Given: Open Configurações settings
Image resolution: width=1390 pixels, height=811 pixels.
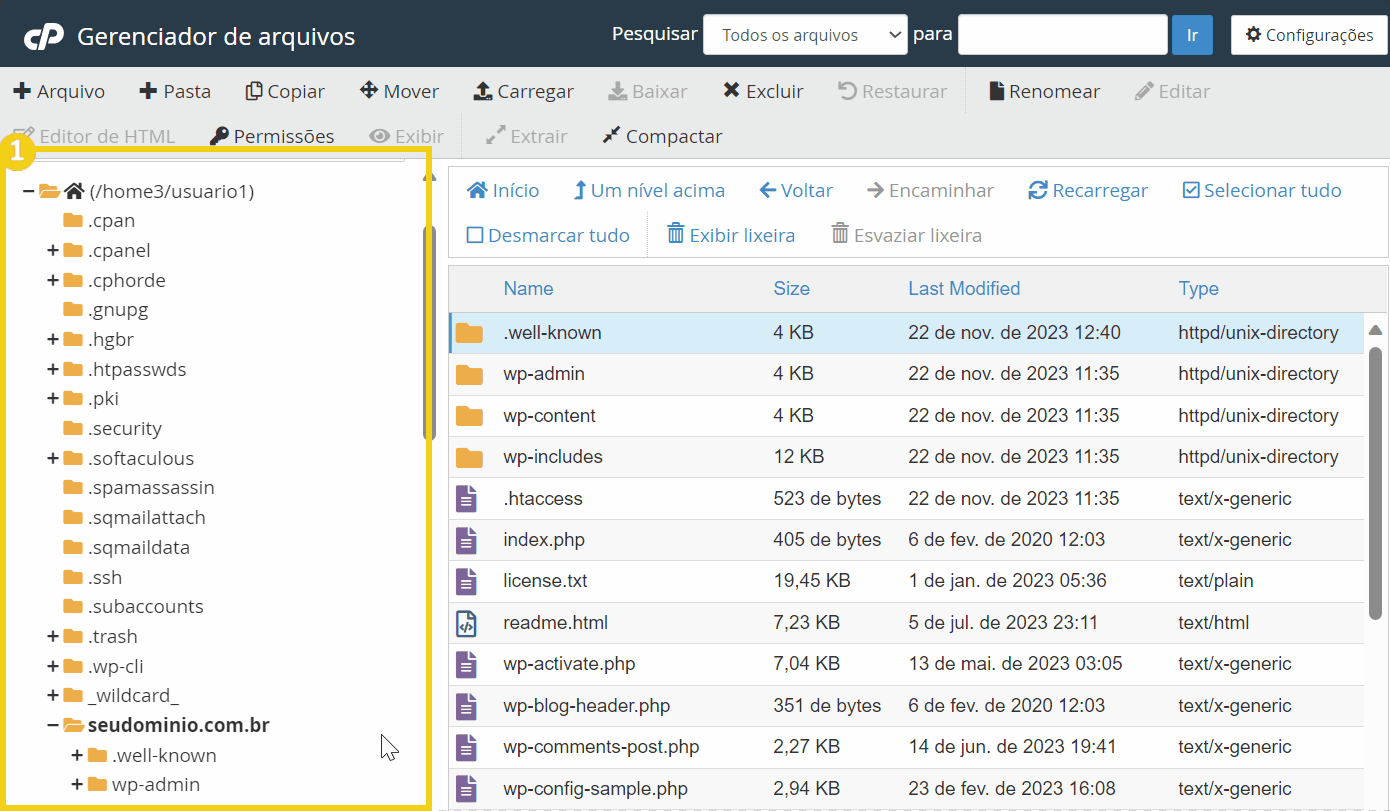Looking at the screenshot, I should [1309, 35].
